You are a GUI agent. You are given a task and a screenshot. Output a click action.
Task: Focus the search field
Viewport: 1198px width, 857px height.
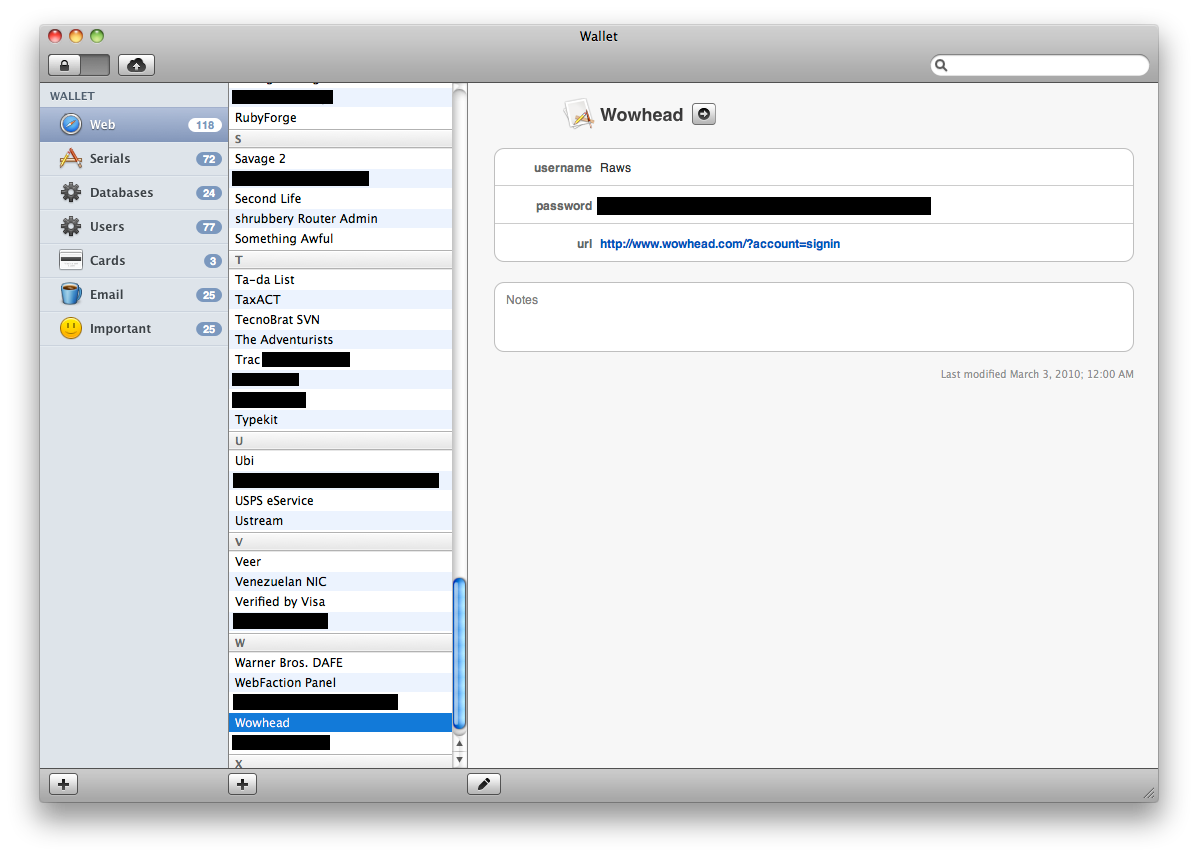click(x=1040, y=66)
